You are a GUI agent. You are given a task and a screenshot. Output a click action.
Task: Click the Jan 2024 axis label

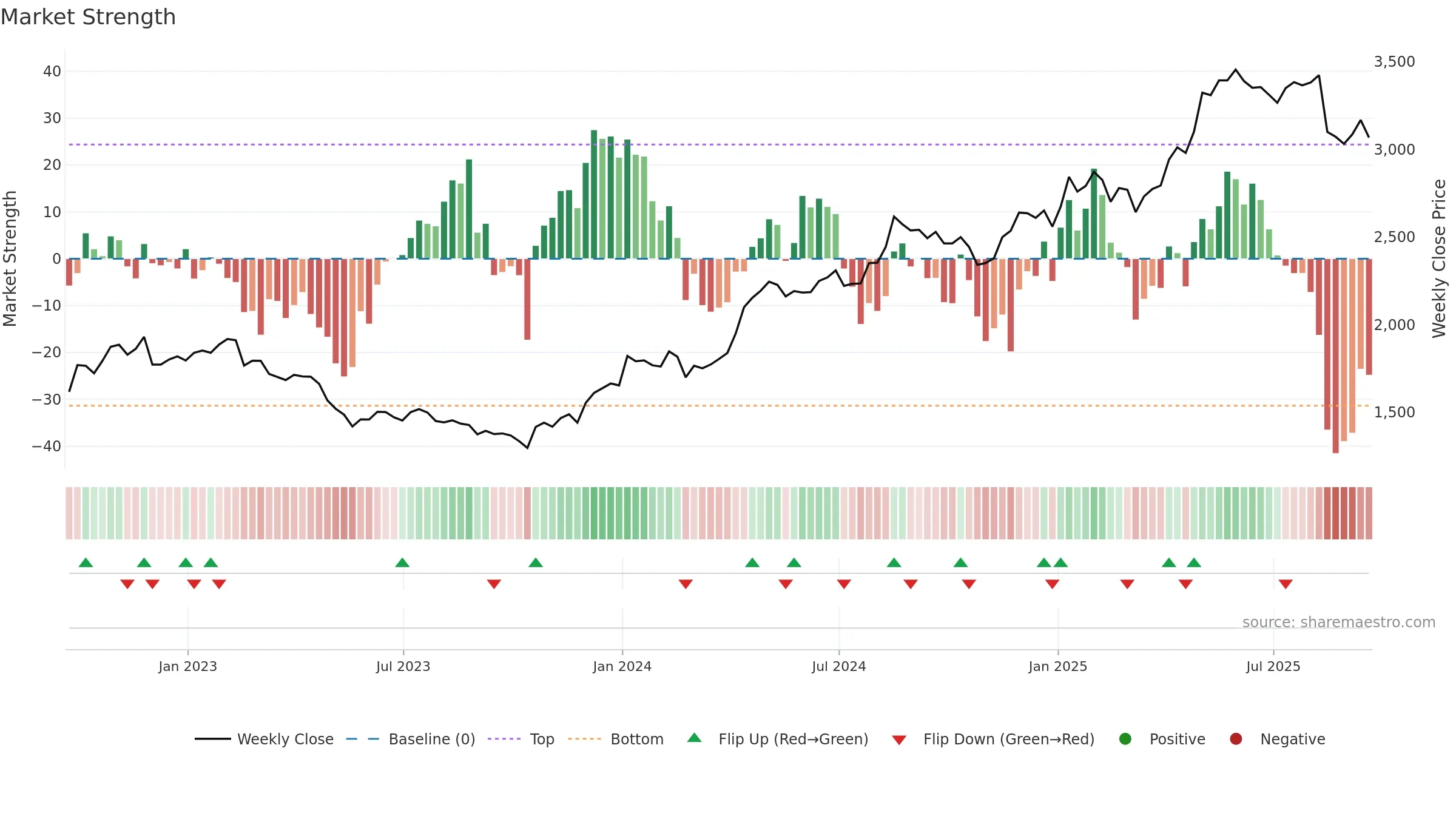tap(622, 667)
